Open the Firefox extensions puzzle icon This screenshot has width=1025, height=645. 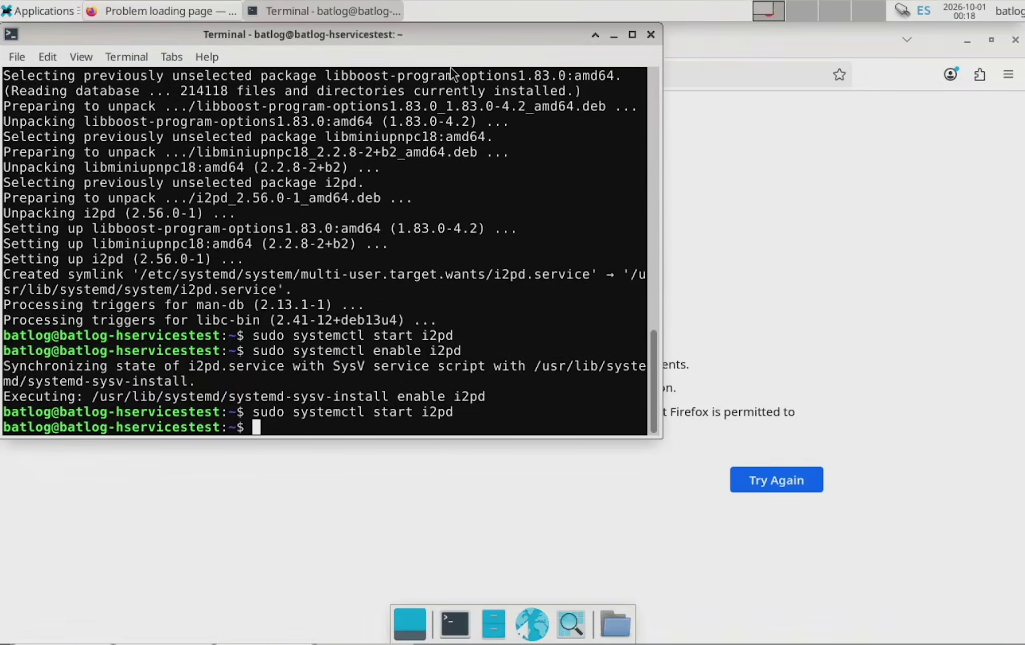pos(979,74)
